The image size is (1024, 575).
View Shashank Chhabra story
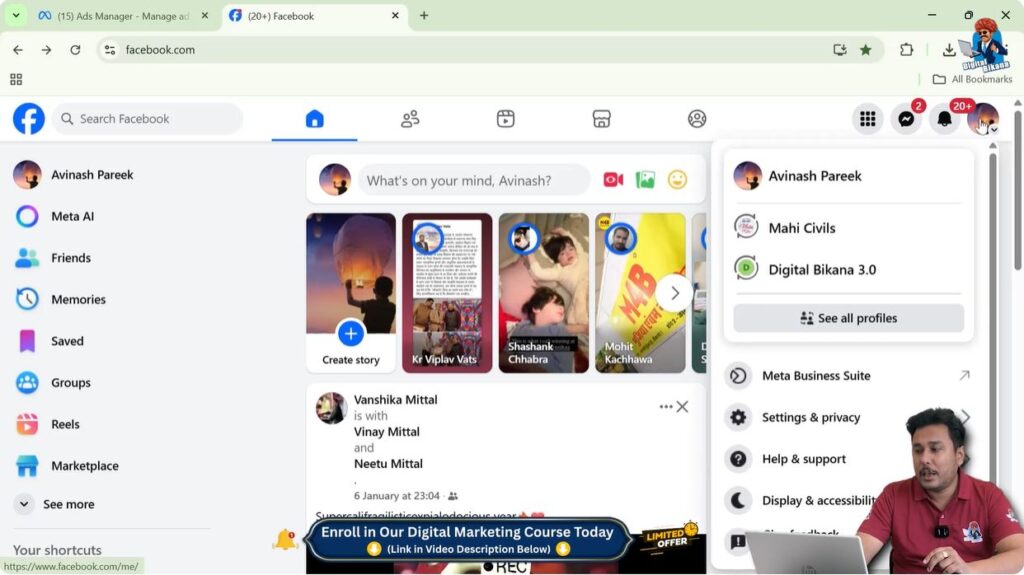click(x=543, y=293)
